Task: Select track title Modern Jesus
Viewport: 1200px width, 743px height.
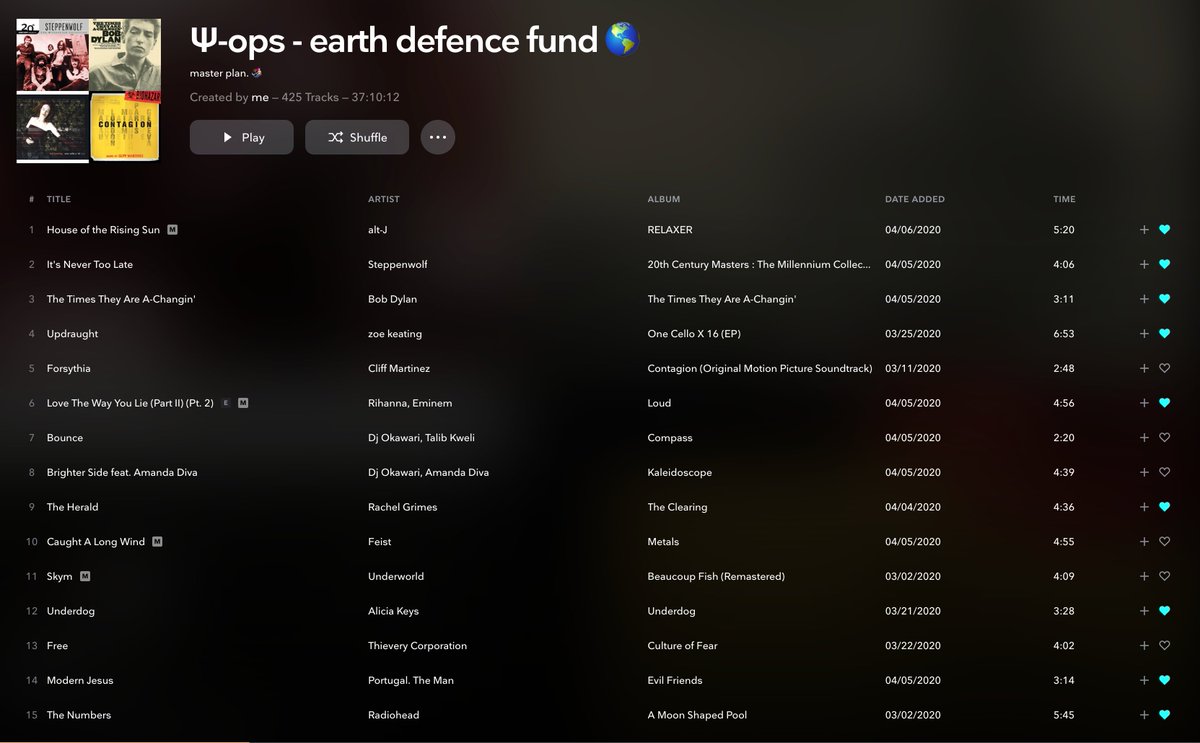Action: [80, 681]
